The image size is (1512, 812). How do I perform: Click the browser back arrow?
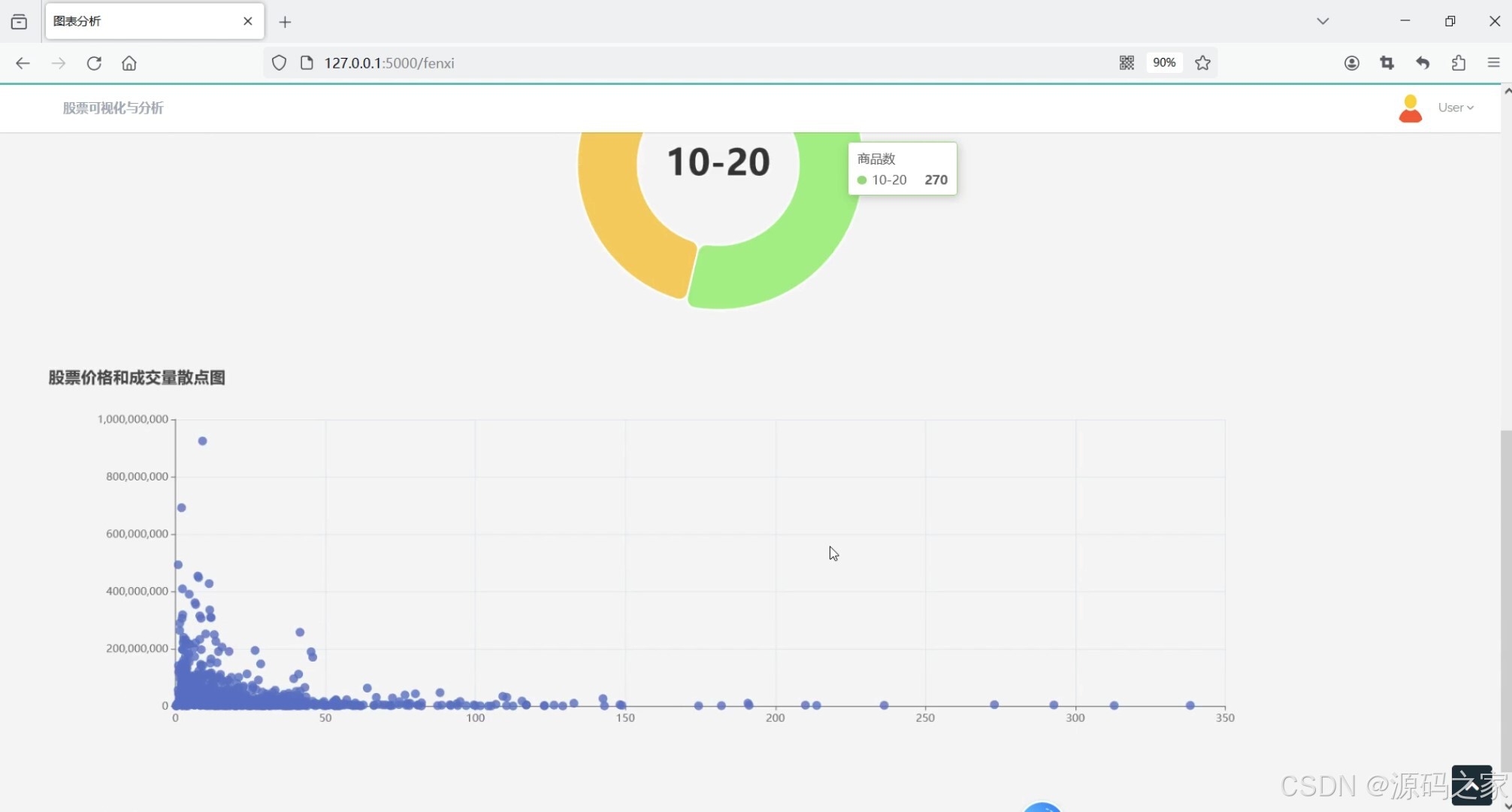tap(23, 63)
